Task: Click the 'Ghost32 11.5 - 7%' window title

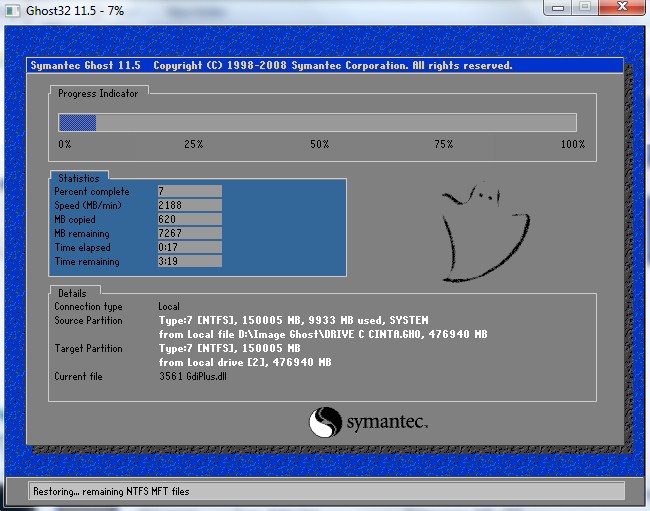Action: click(x=75, y=11)
